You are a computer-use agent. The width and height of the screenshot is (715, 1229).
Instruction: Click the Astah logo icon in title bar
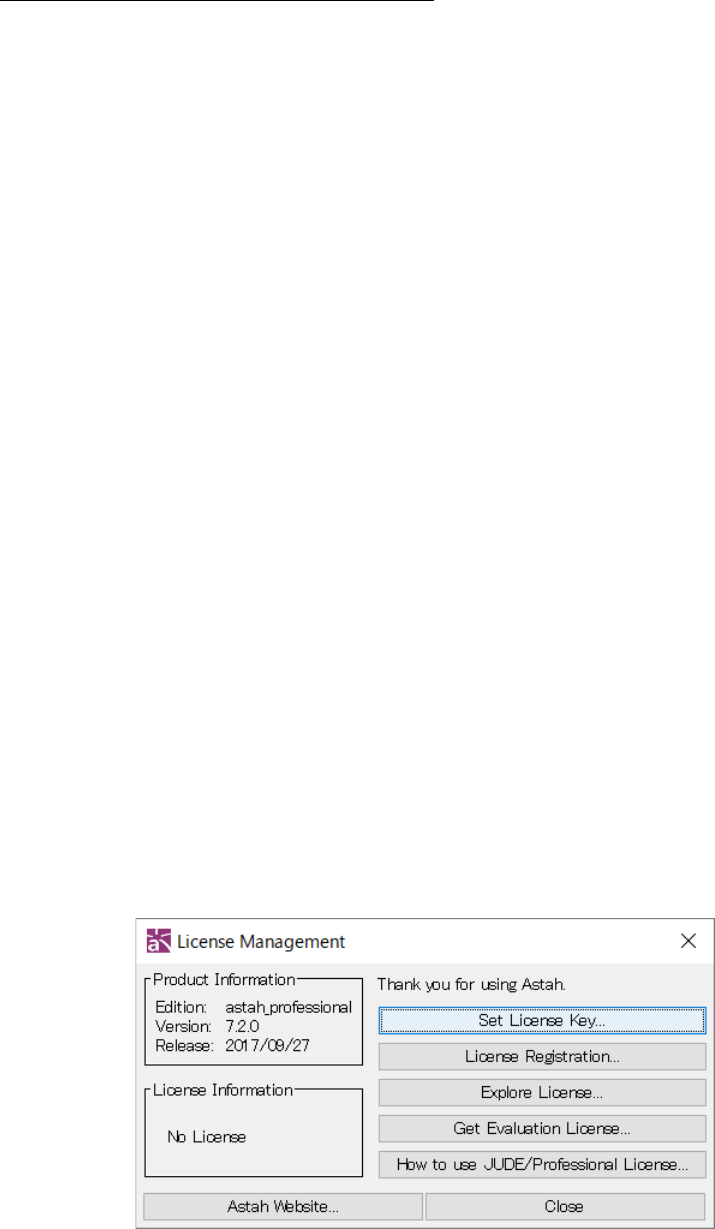pyautogui.click(x=159, y=941)
